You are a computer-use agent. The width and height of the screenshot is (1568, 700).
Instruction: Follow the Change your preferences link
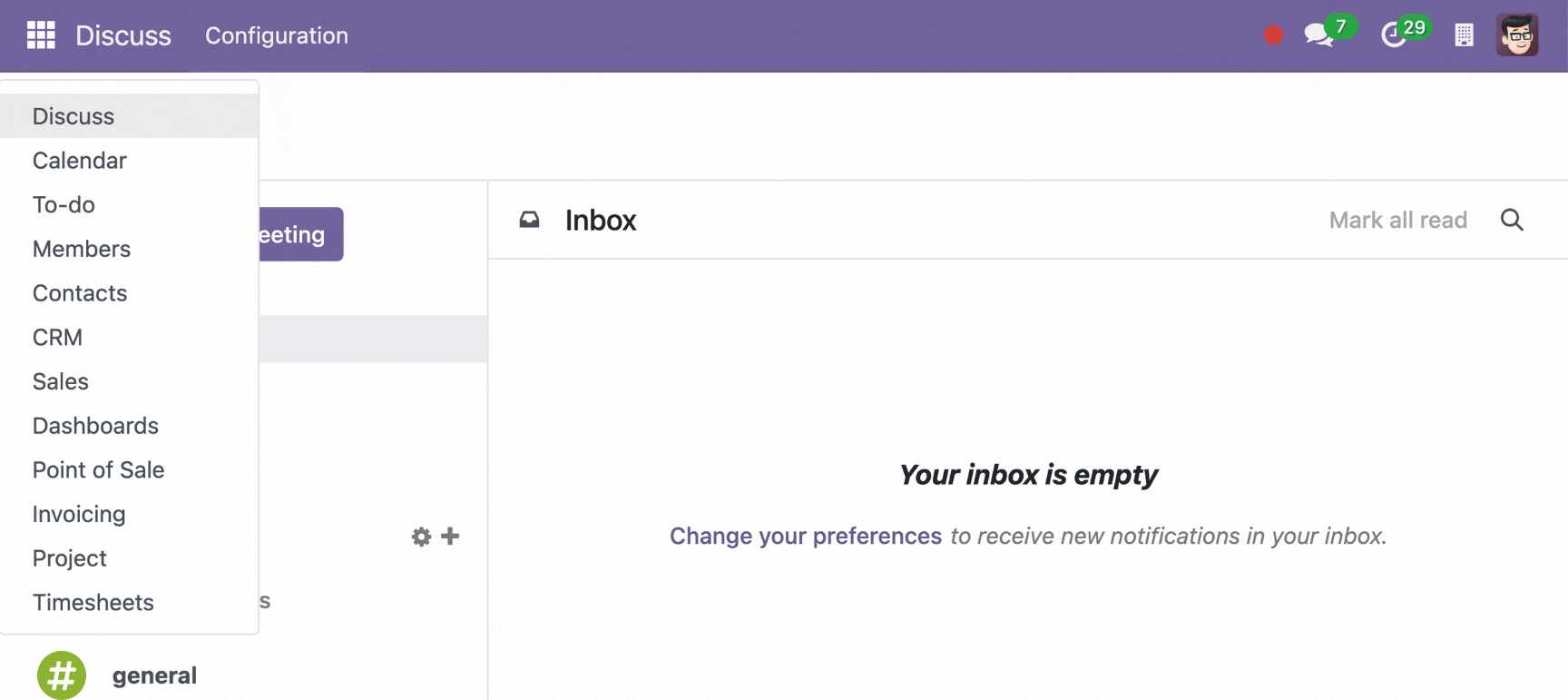coord(806,537)
